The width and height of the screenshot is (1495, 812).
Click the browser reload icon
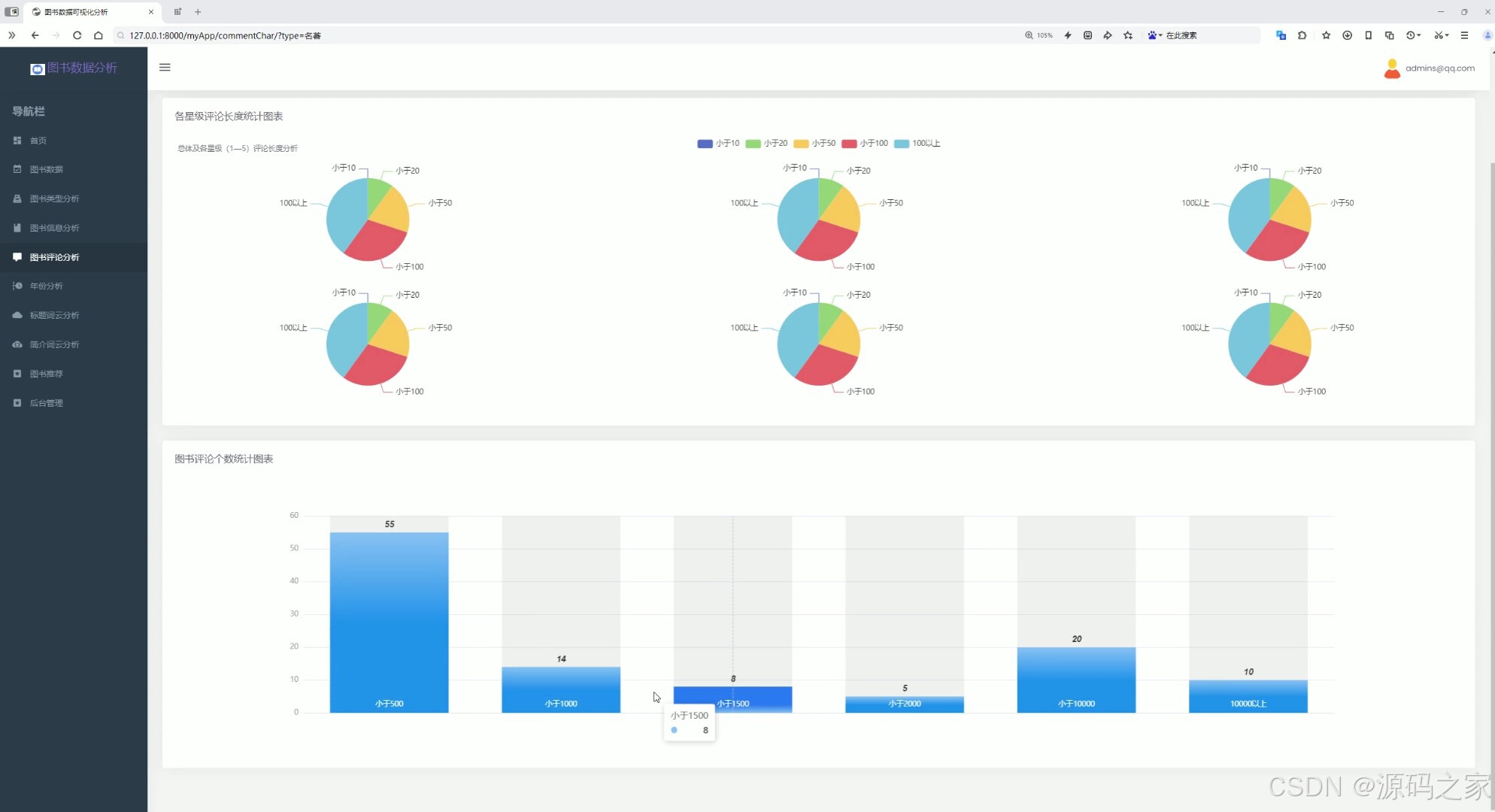(x=77, y=35)
